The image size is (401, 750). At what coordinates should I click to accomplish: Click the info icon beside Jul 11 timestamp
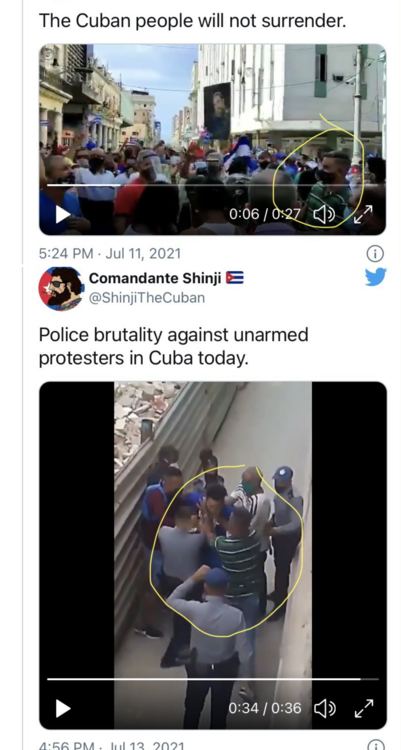click(375, 253)
